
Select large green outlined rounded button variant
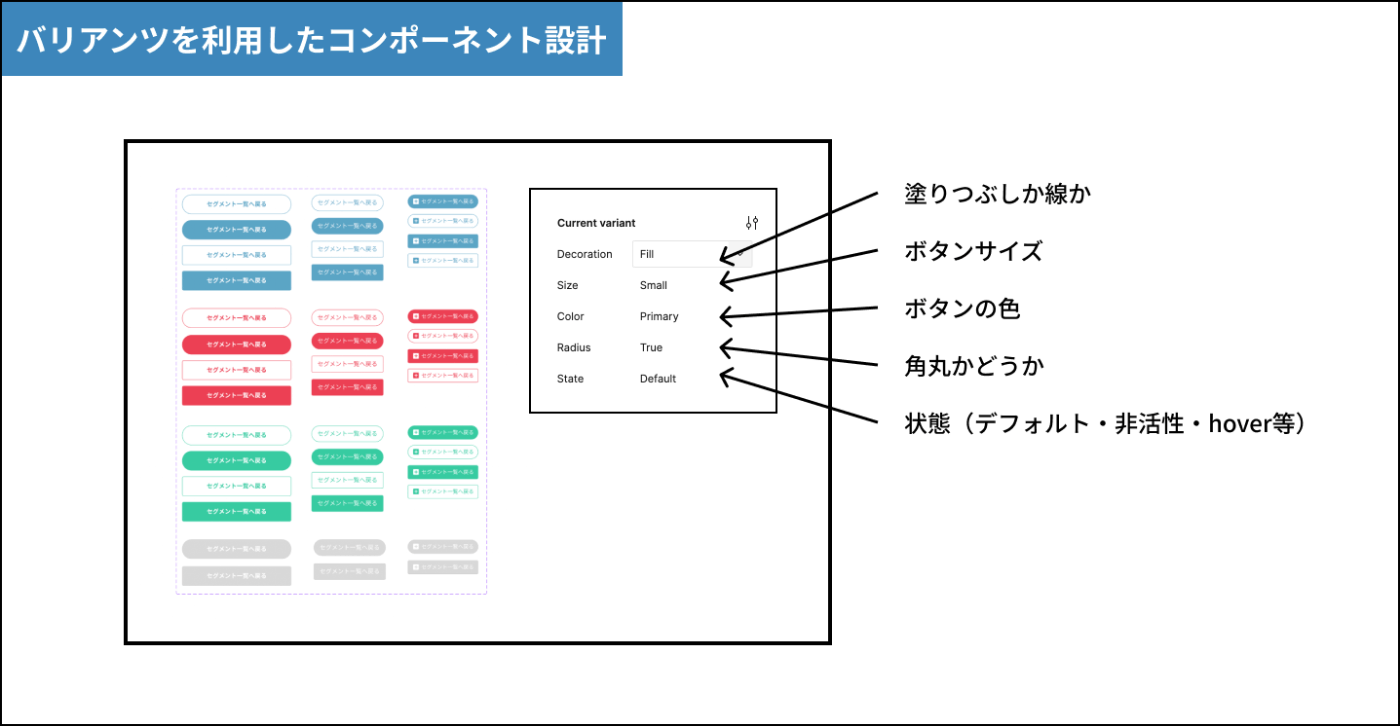coord(236,435)
